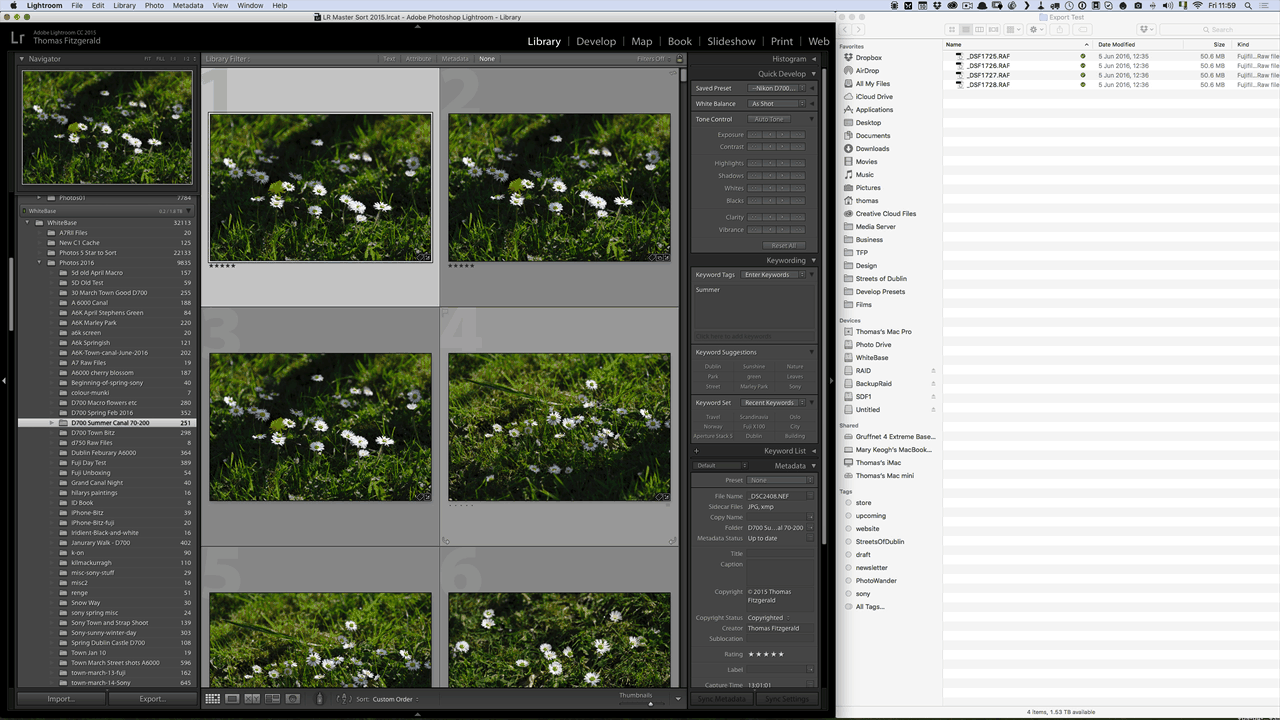1280x720 pixels.
Task: Open Survey view in Lightroom toolbar
Action: coord(272,699)
